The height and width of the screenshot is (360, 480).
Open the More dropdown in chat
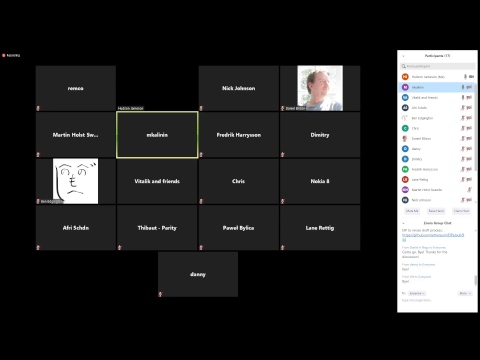465,293
